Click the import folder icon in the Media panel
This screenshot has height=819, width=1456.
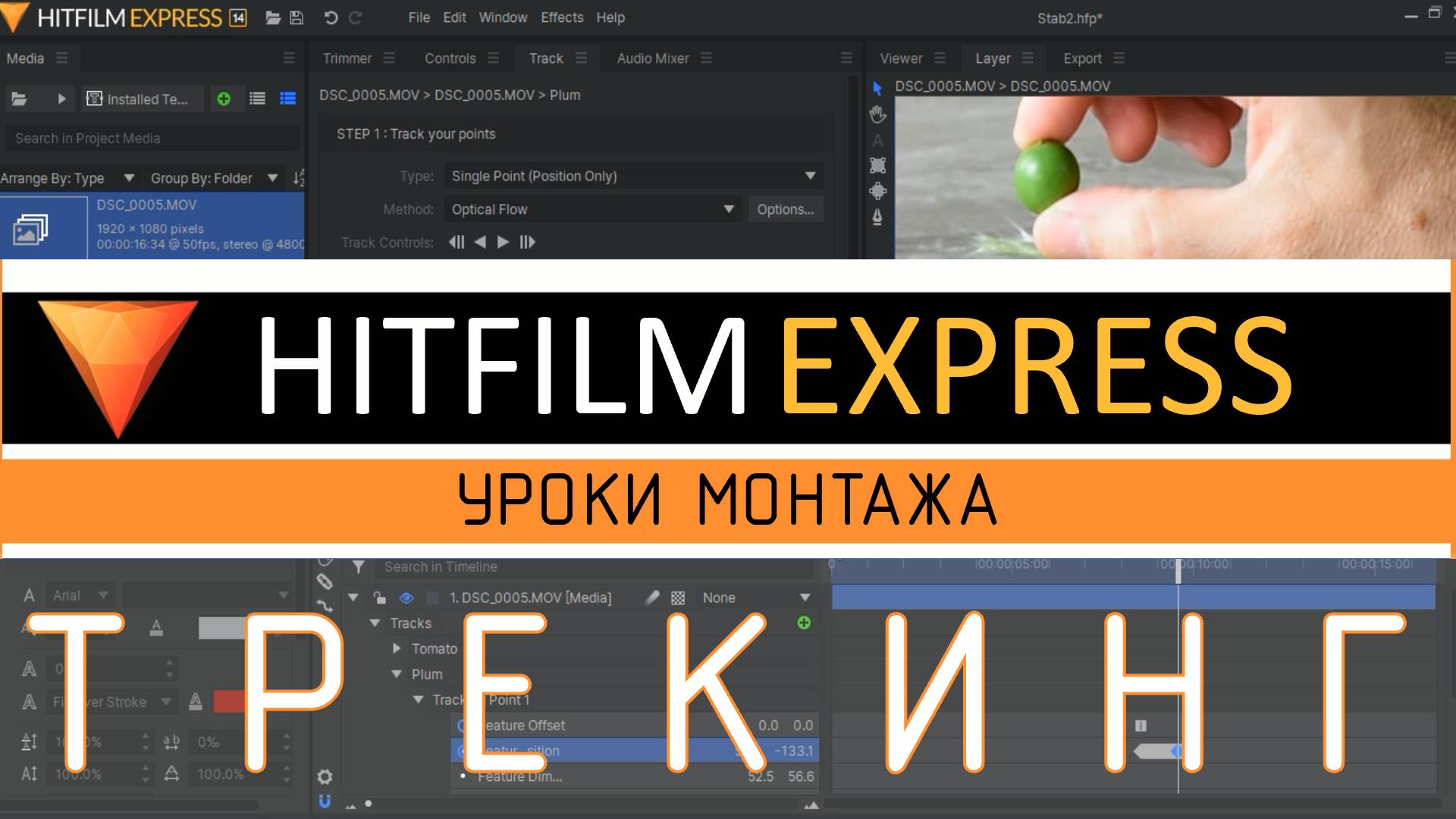pyautogui.click(x=20, y=99)
